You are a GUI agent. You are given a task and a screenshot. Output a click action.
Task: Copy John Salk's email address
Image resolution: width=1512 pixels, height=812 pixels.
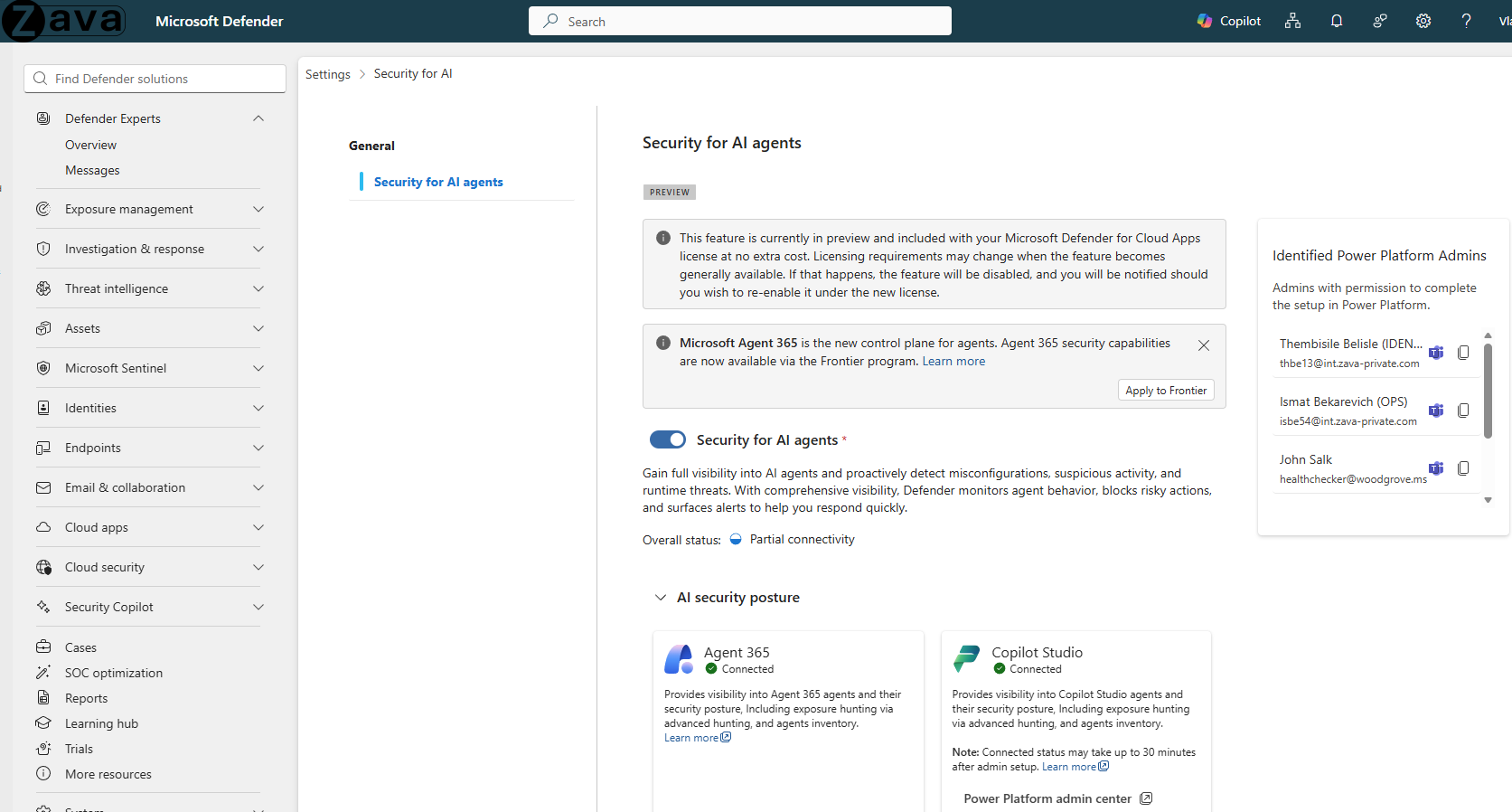tap(1463, 468)
